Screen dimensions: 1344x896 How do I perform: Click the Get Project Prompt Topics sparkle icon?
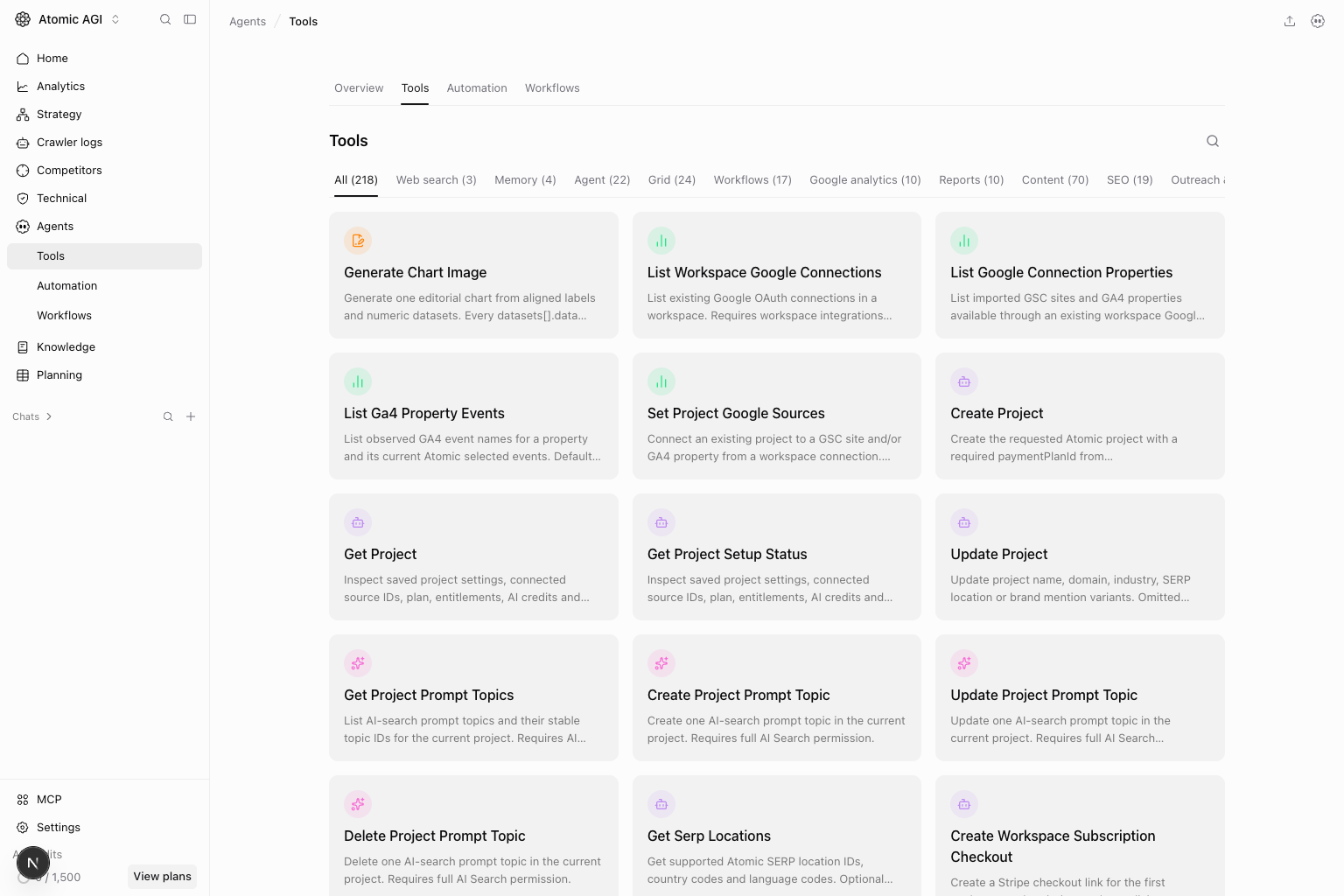[x=358, y=663]
